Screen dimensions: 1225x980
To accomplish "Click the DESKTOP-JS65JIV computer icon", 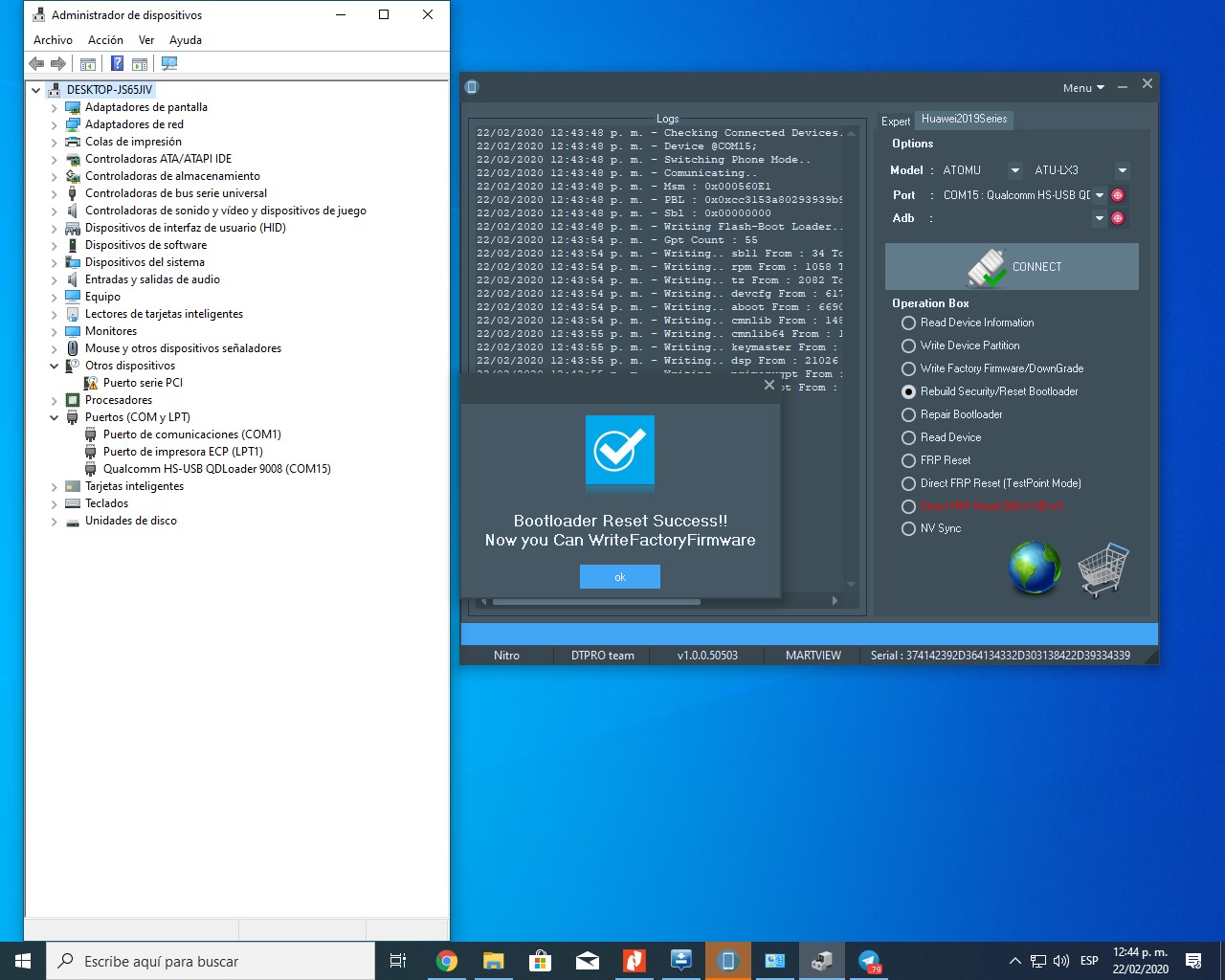I will [54, 90].
